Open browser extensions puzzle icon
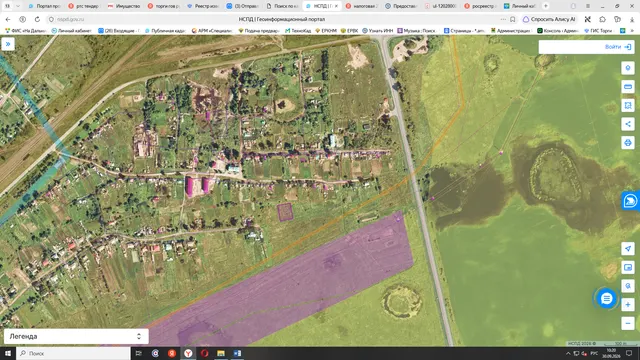 (602, 19)
